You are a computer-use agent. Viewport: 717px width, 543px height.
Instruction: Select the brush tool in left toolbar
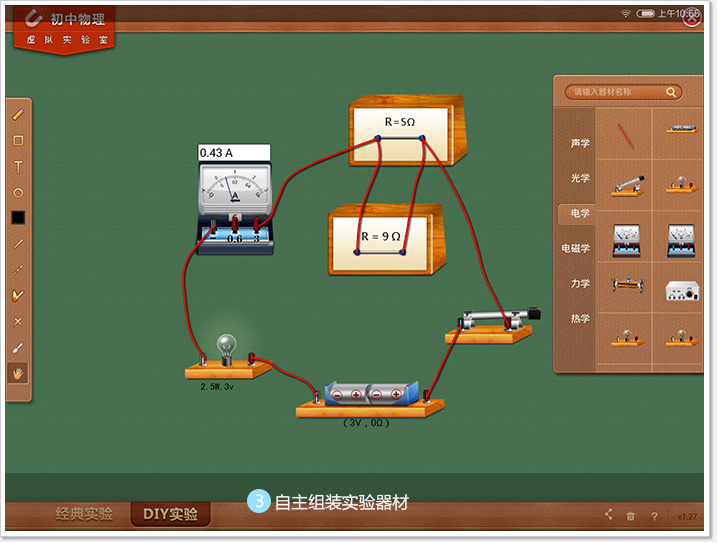tap(18, 348)
